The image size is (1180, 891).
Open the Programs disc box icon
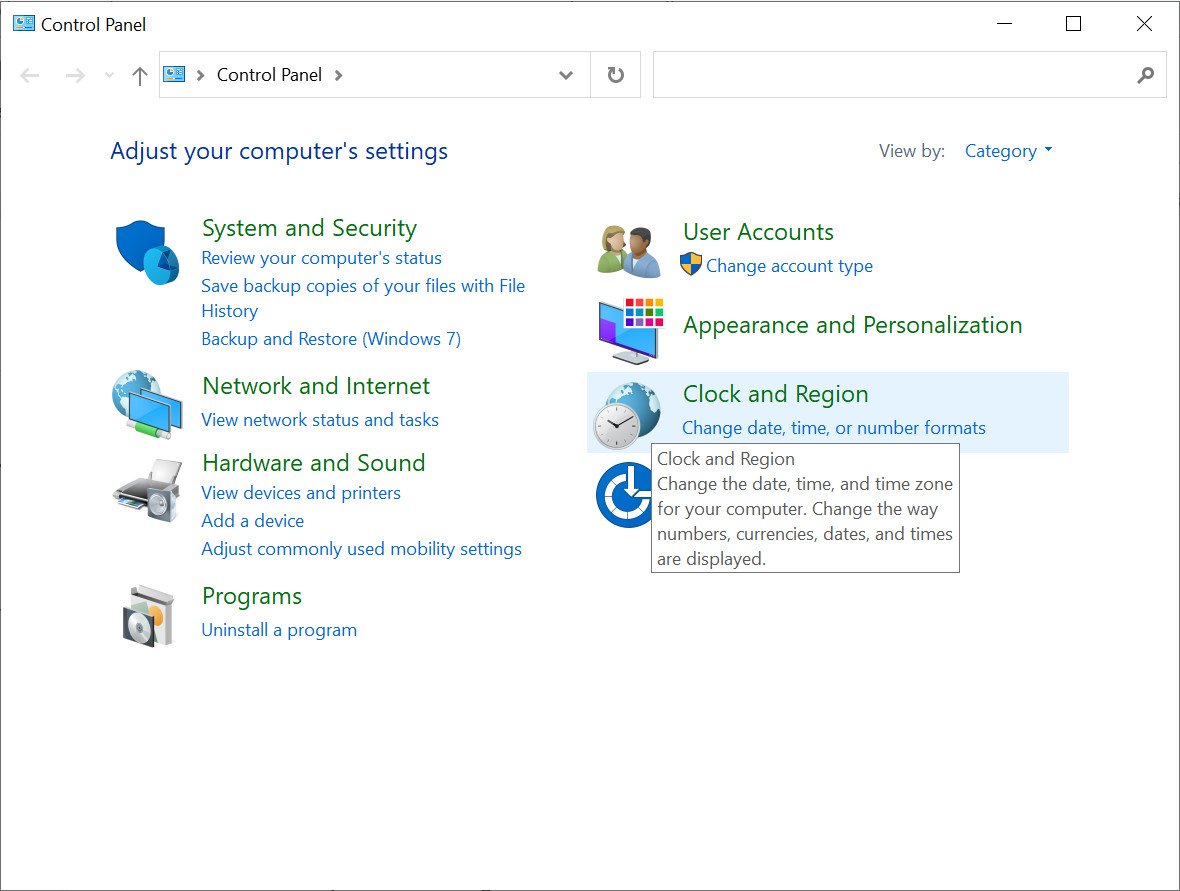point(146,614)
